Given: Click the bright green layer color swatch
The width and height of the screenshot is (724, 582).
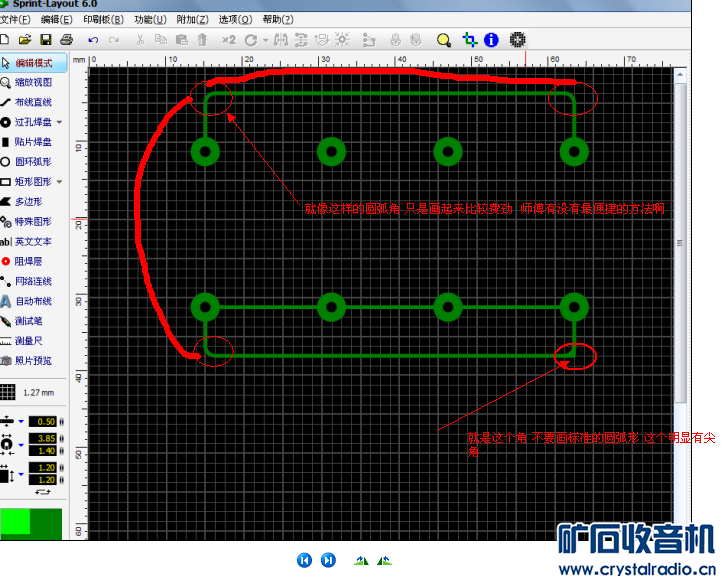Looking at the screenshot, I should pyautogui.click(x=15, y=523).
